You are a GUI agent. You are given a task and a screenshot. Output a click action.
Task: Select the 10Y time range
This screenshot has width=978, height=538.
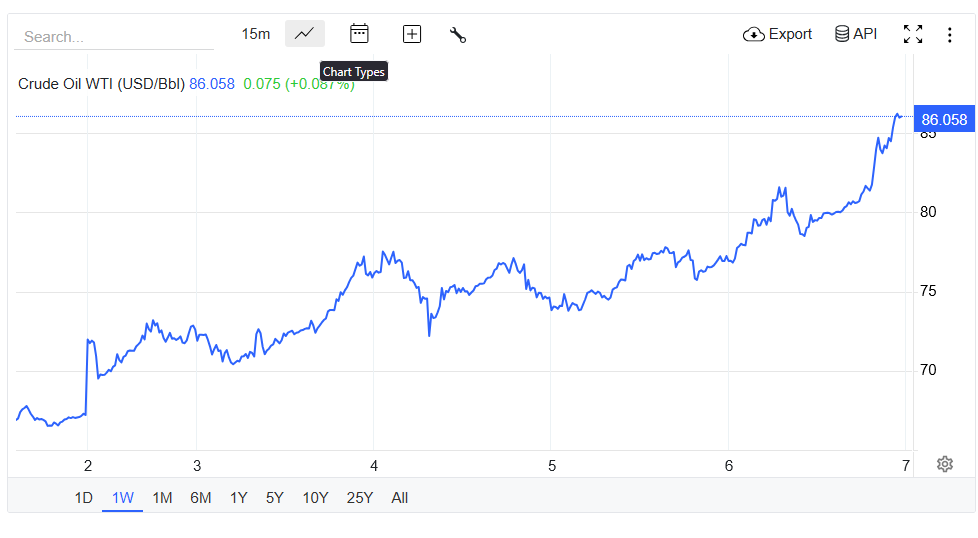coord(315,497)
